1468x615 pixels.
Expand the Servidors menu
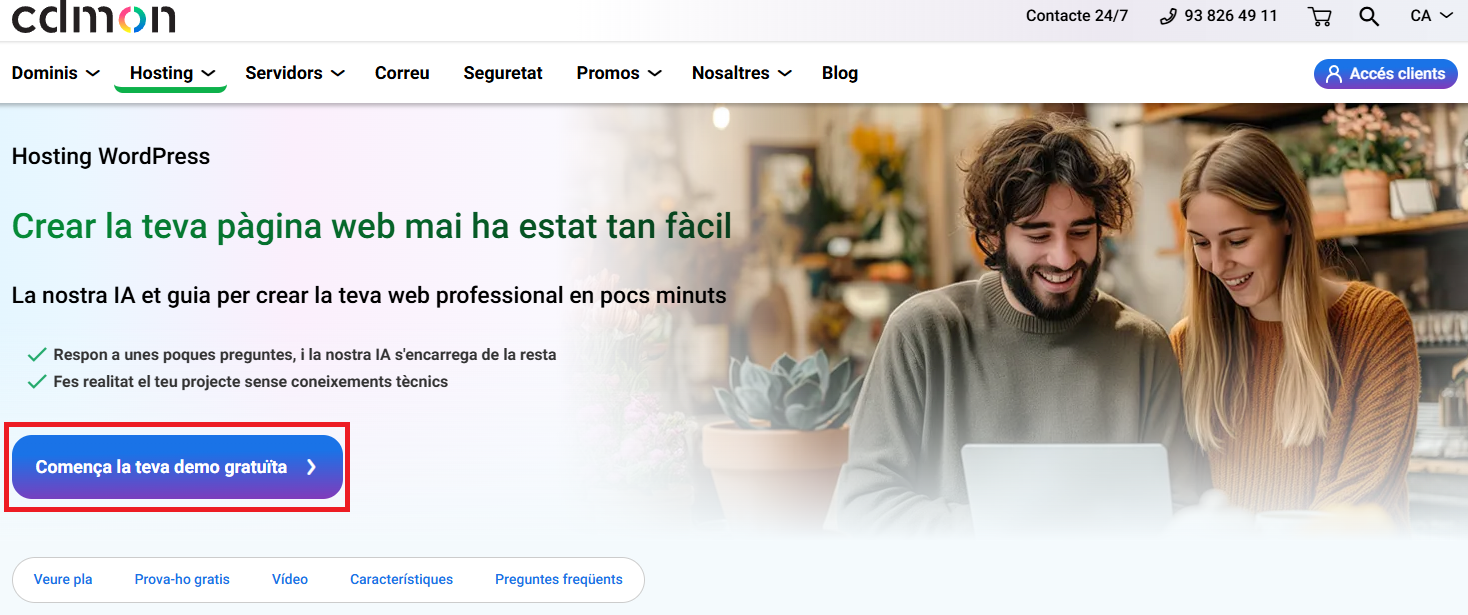point(295,73)
